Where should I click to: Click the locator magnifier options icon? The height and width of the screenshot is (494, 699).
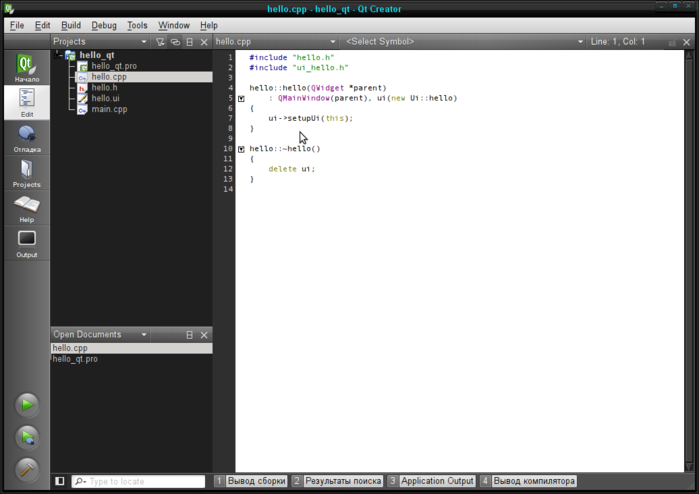(x=81, y=481)
